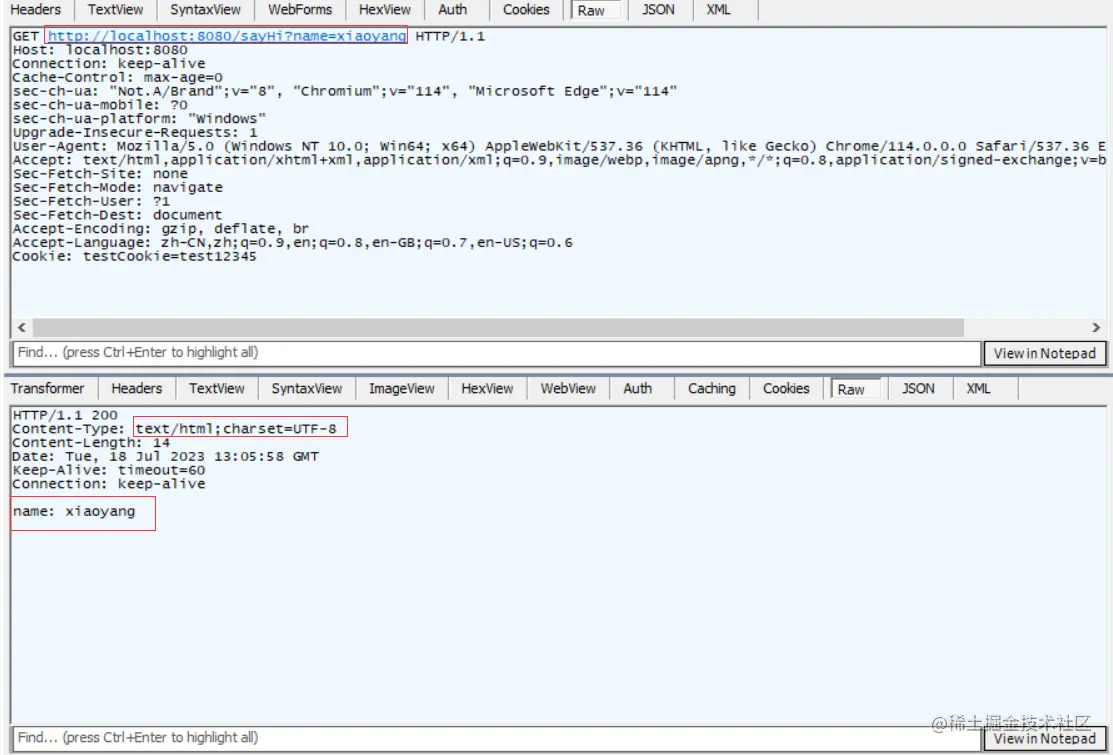The height and width of the screenshot is (755, 1113).
Task: Click the User-Agent header line
Action: [x=559, y=146]
